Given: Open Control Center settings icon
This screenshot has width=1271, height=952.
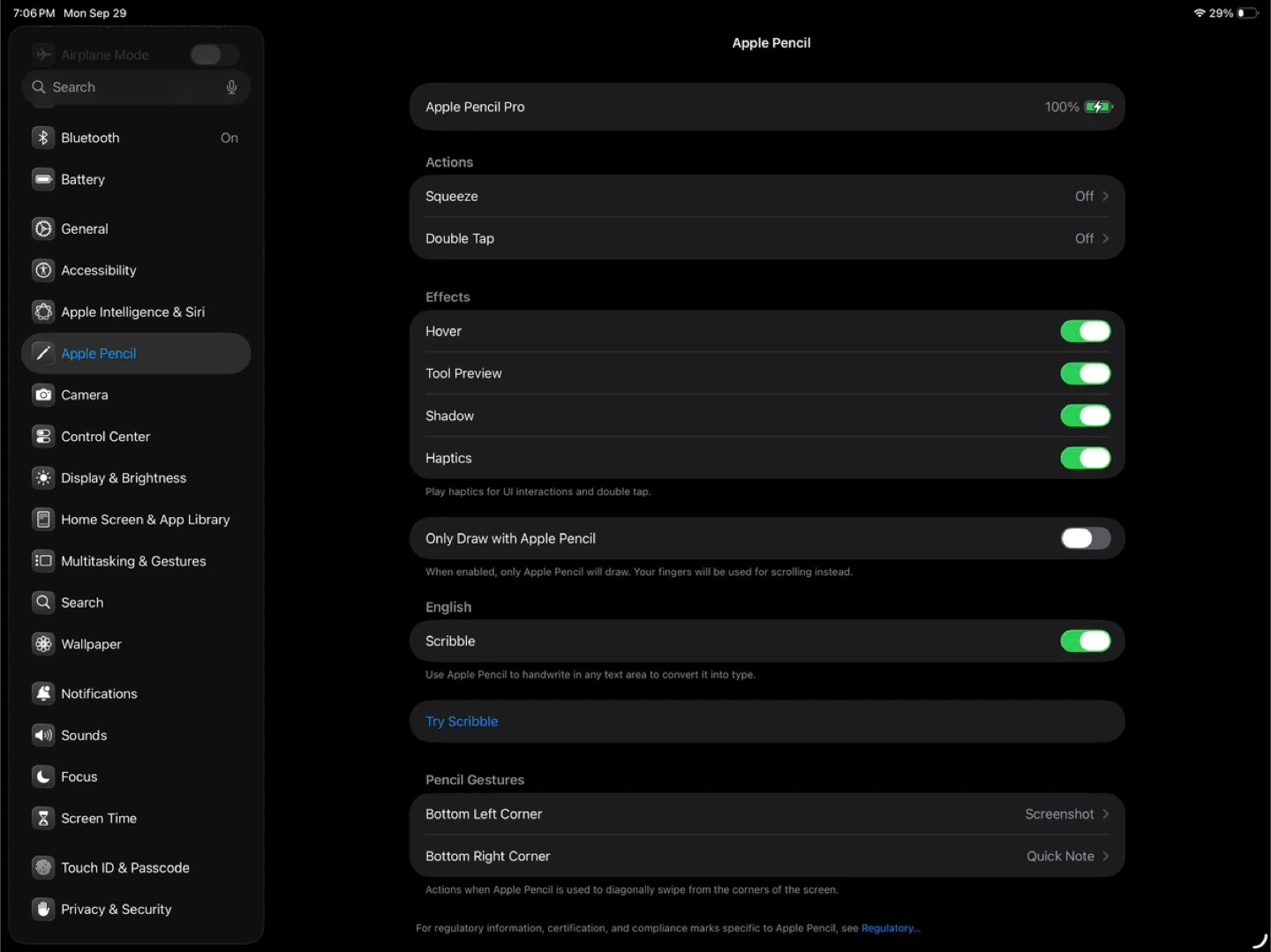Looking at the screenshot, I should tap(42, 437).
